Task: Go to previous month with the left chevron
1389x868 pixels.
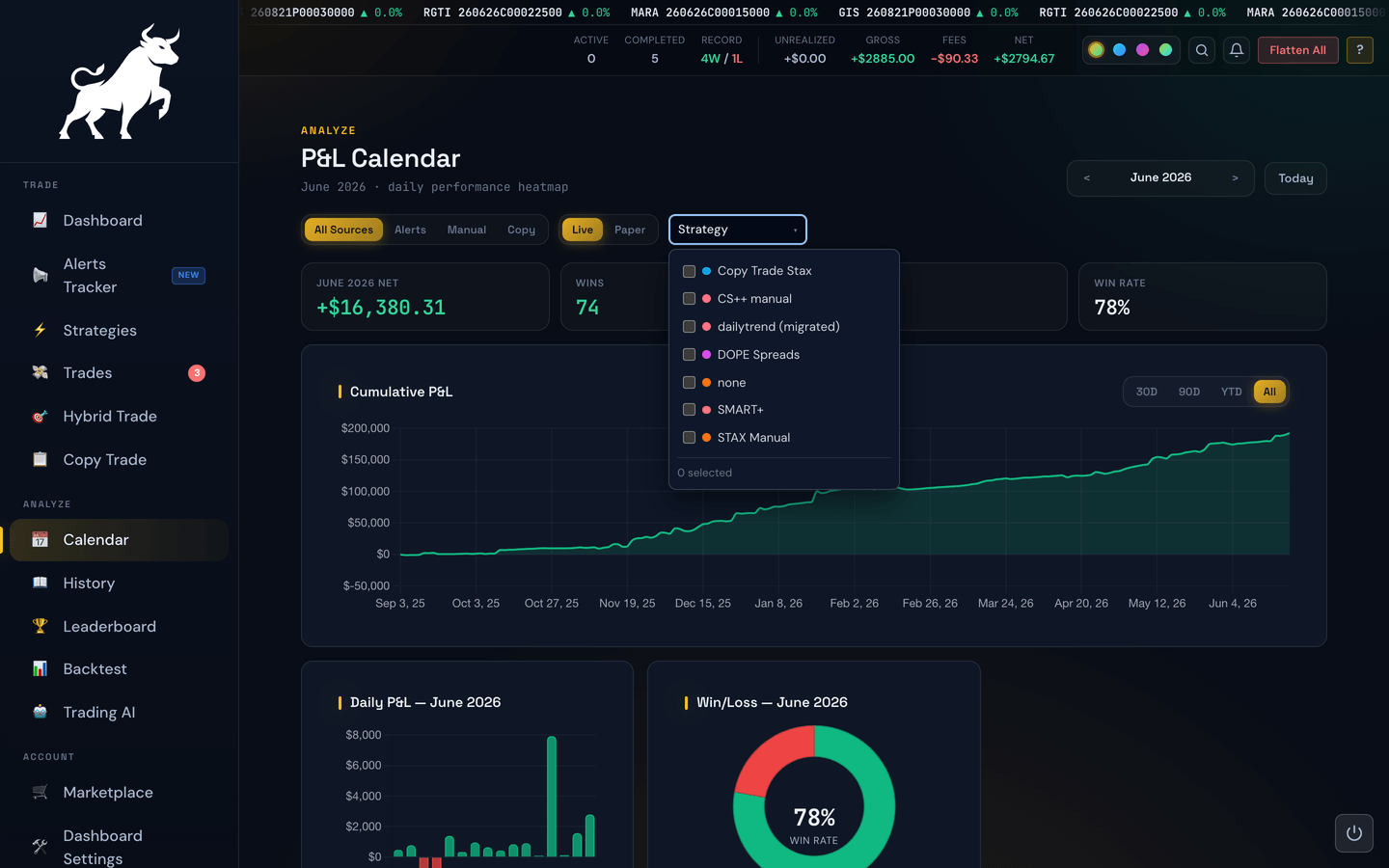Action: click(x=1087, y=178)
